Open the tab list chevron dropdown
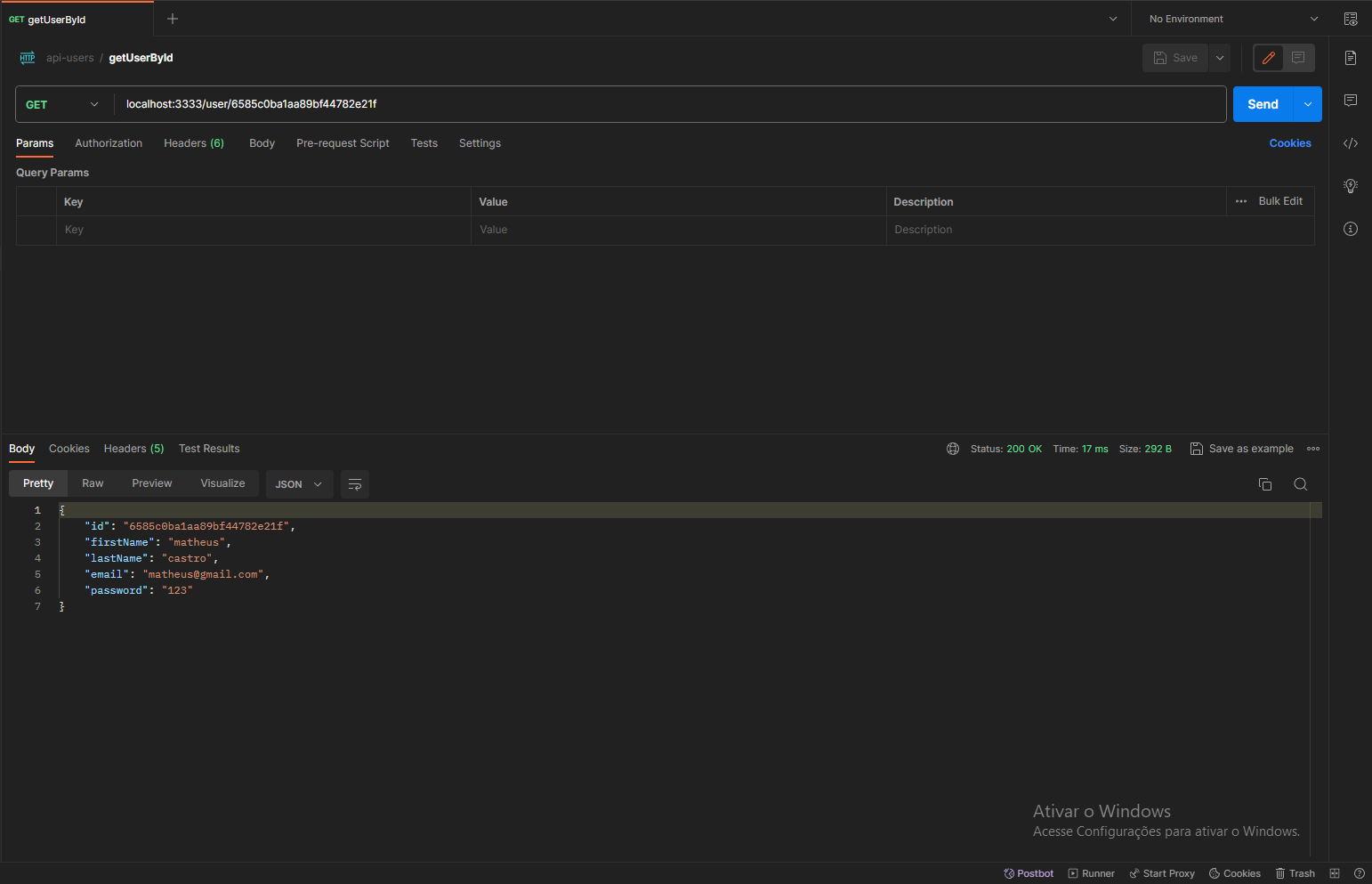Image resolution: width=1372 pixels, height=884 pixels. click(1113, 19)
